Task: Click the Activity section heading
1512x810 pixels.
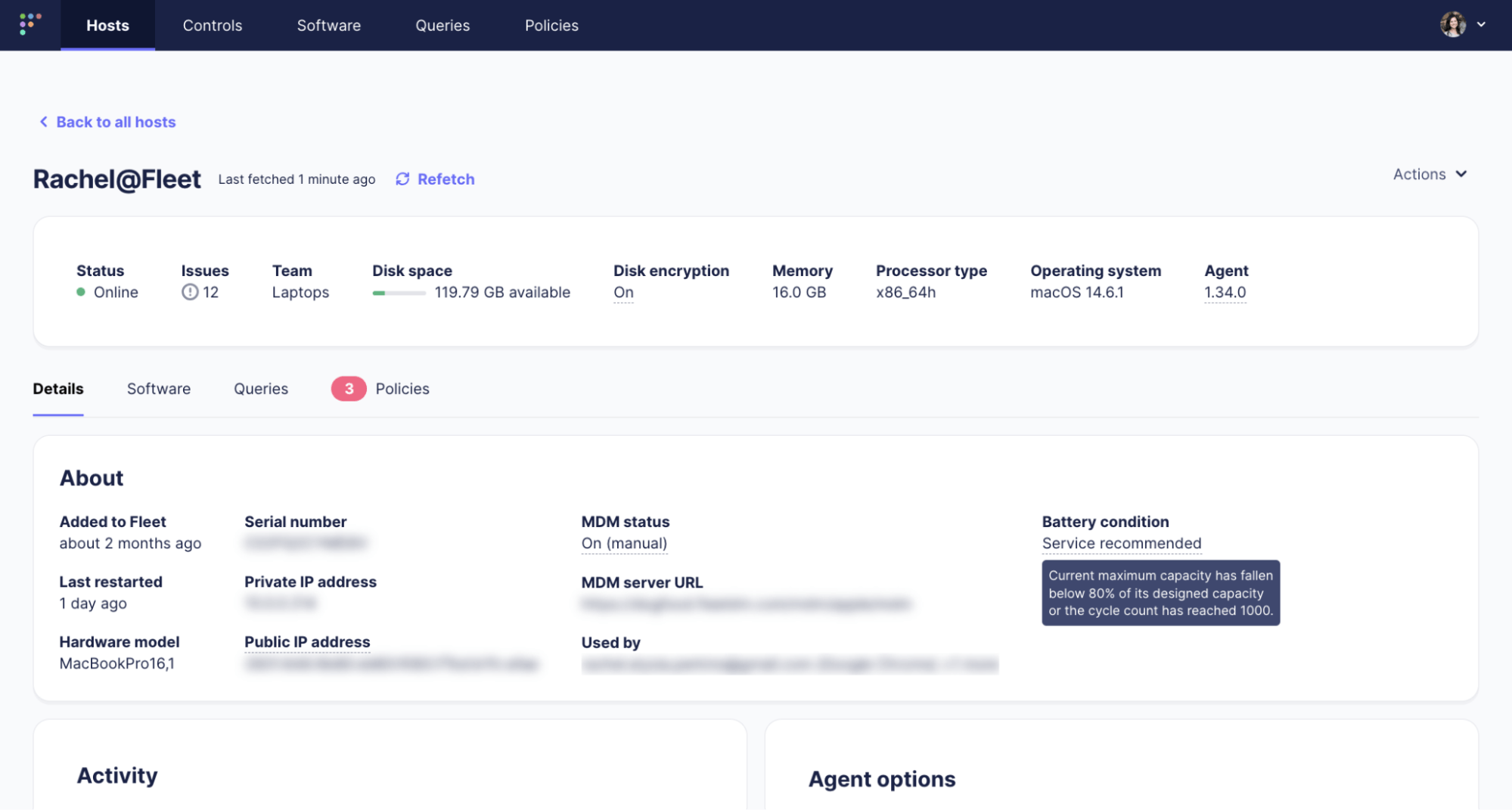Action: click(x=117, y=775)
